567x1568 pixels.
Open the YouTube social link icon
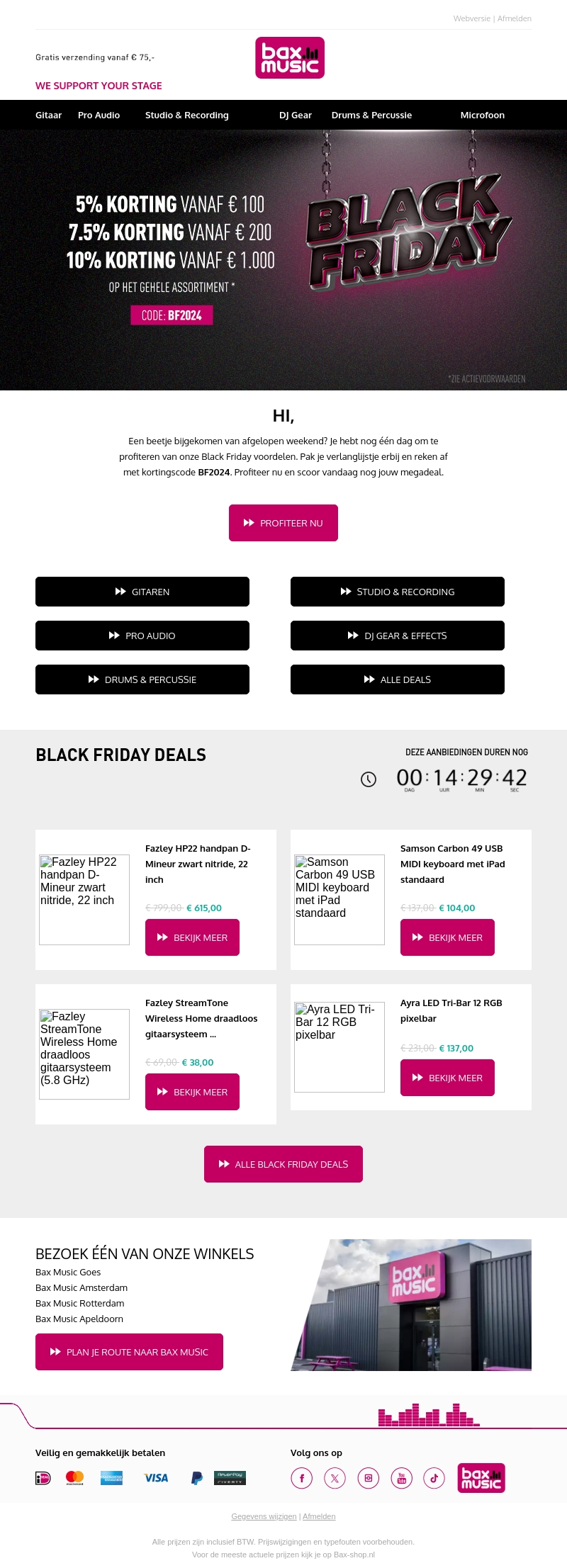tap(401, 1478)
